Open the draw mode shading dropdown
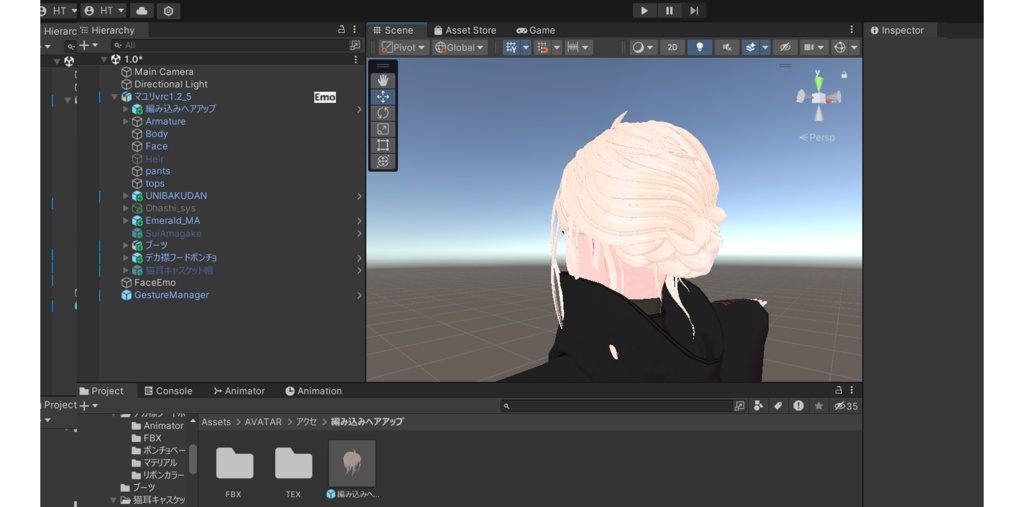 [x=642, y=47]
